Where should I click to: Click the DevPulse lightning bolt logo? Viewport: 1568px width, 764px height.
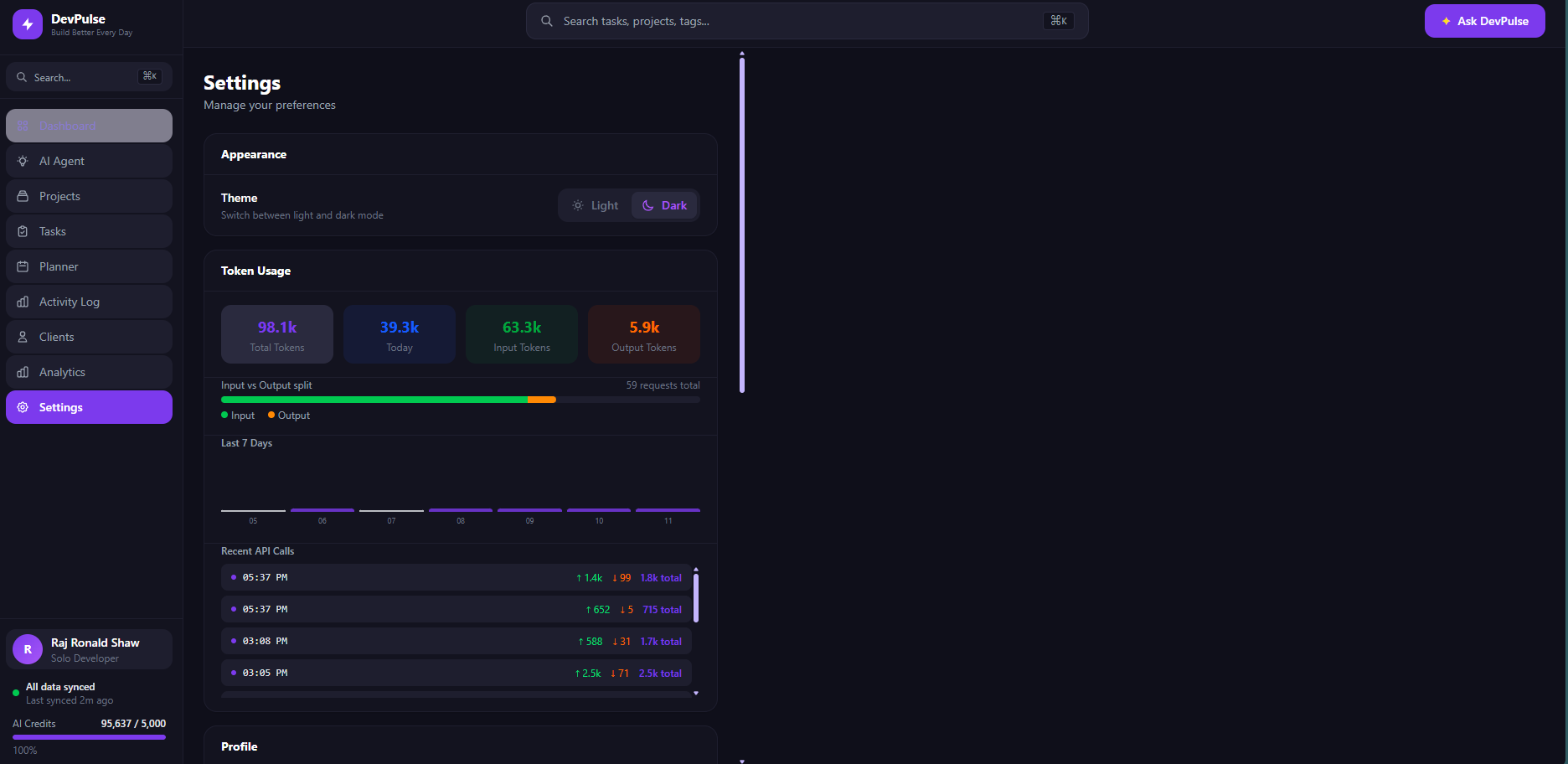click(x=28, y=24)
